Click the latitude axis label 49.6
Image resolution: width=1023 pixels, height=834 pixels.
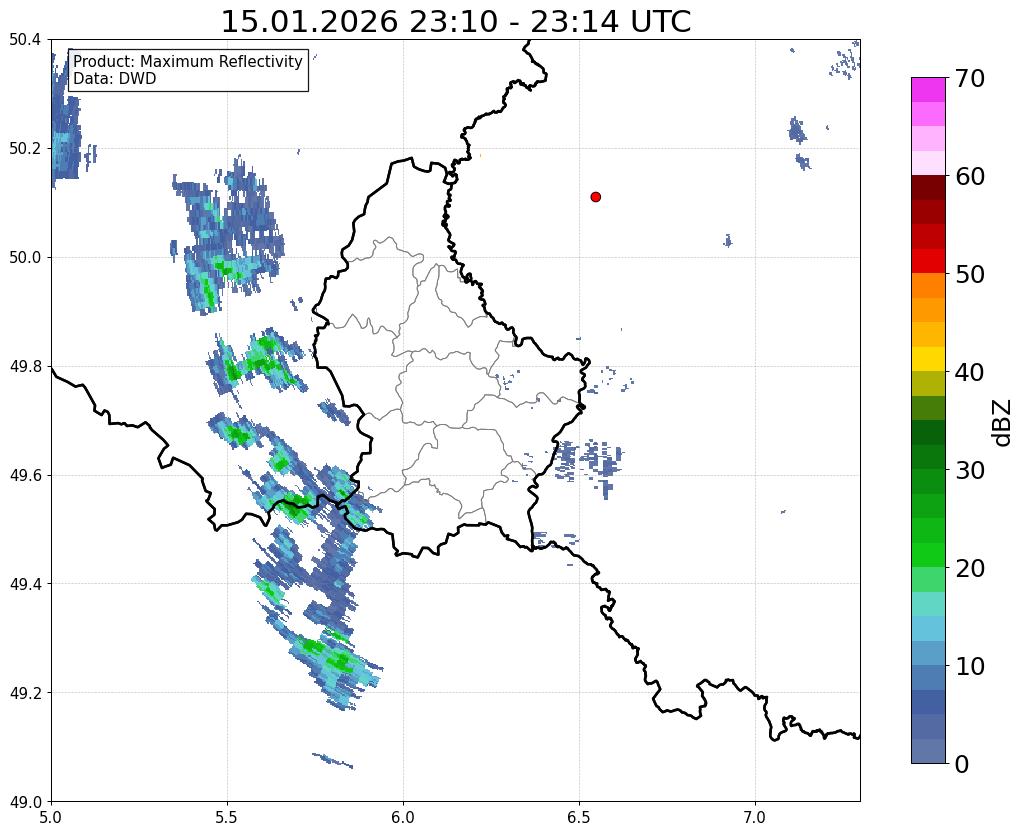25,476
